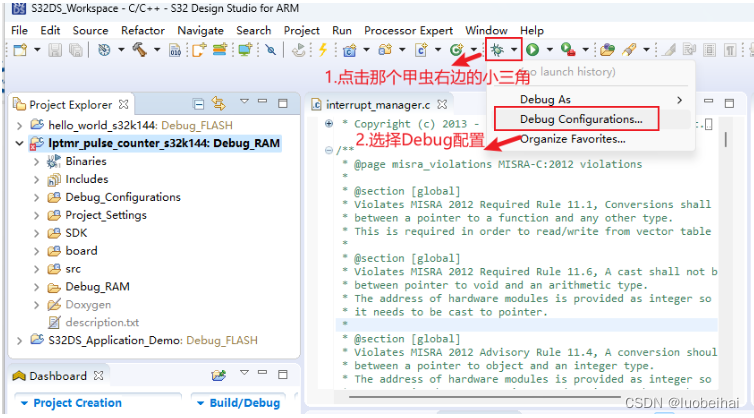The width and height of the screenshot is (754, 418).
Task: Click the green monitor new connection icon
Action: click(245, 49)
